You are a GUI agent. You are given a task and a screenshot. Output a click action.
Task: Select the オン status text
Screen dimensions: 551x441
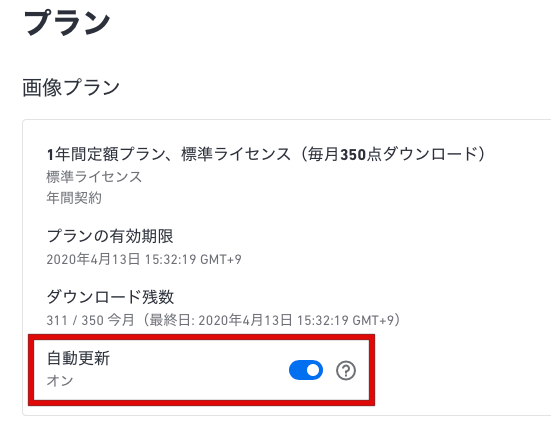point(60,381)
